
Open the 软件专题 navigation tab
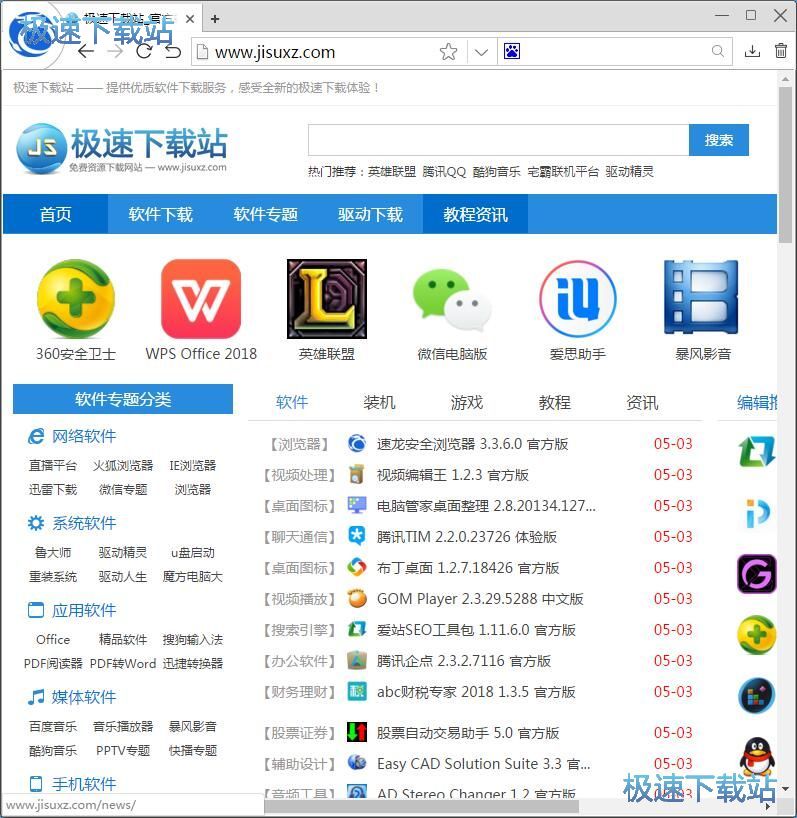pyautogui.click(x=265, y=214)
